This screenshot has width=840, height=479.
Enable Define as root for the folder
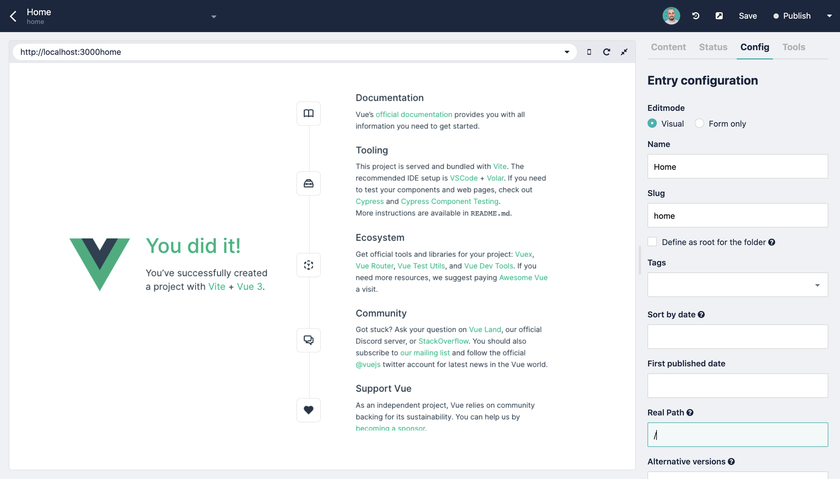coord(652,242)
